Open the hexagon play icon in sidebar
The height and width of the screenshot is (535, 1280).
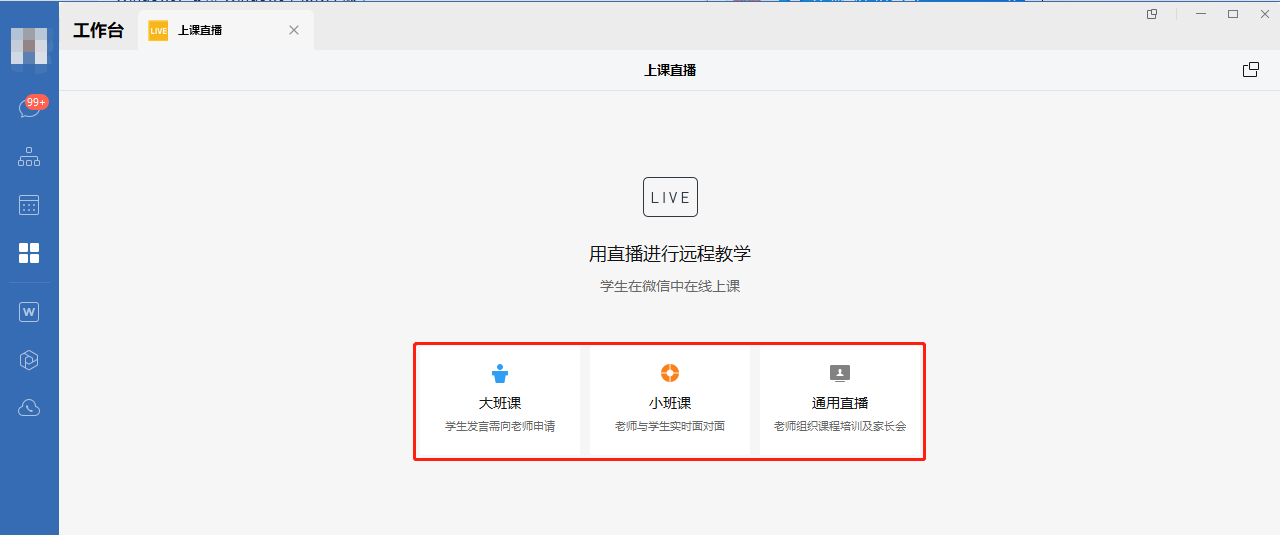pyautogui.click(x=29, y=360)
